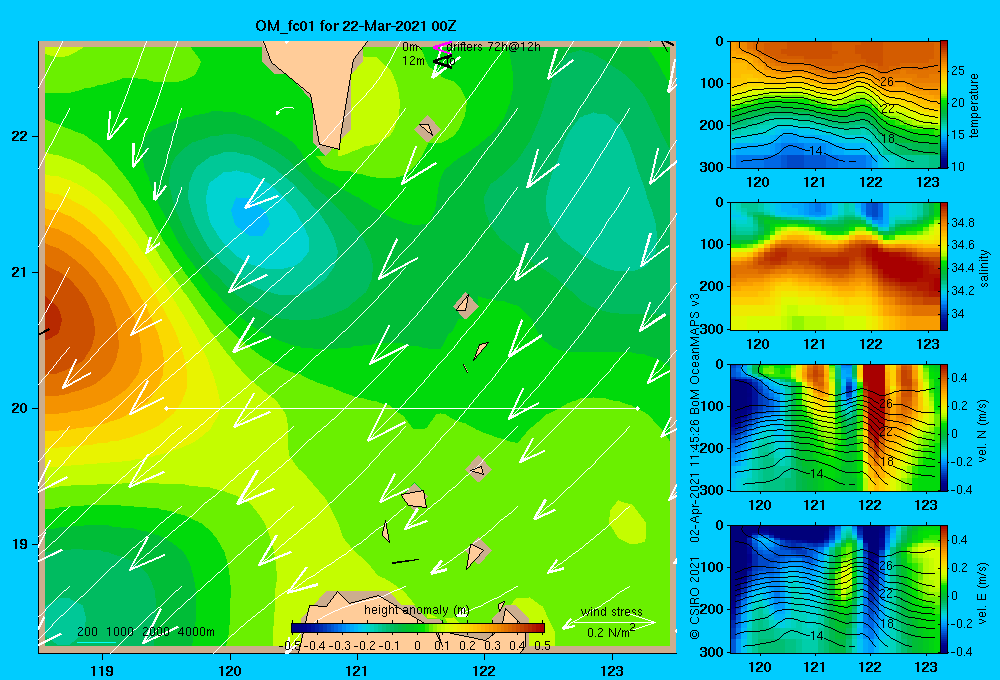Screen dimensions: 1000x680
Task: Open the vel. N section panel
Action: [x=835, y=427]
